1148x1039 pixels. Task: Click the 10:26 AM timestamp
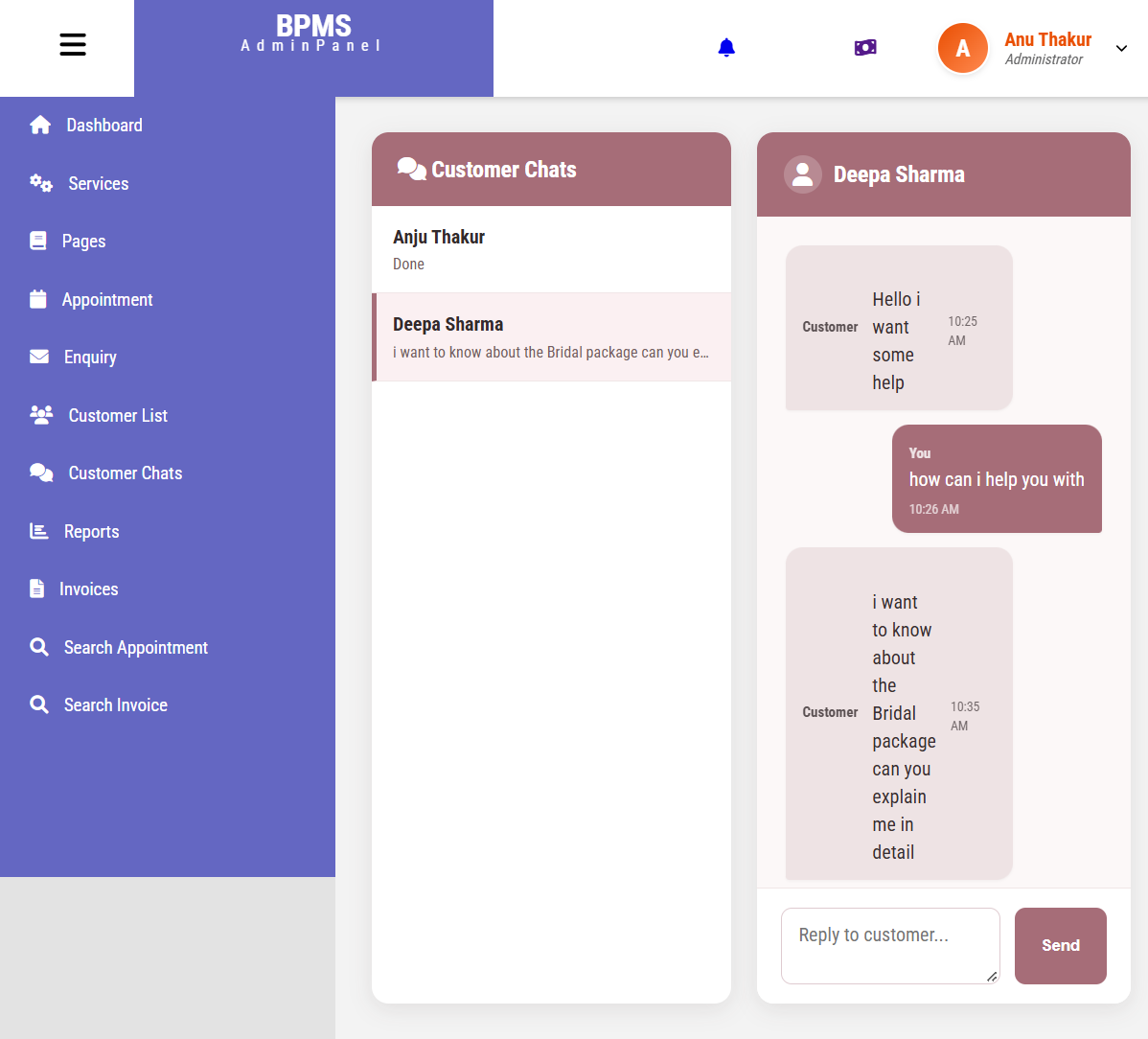[933, 509]
